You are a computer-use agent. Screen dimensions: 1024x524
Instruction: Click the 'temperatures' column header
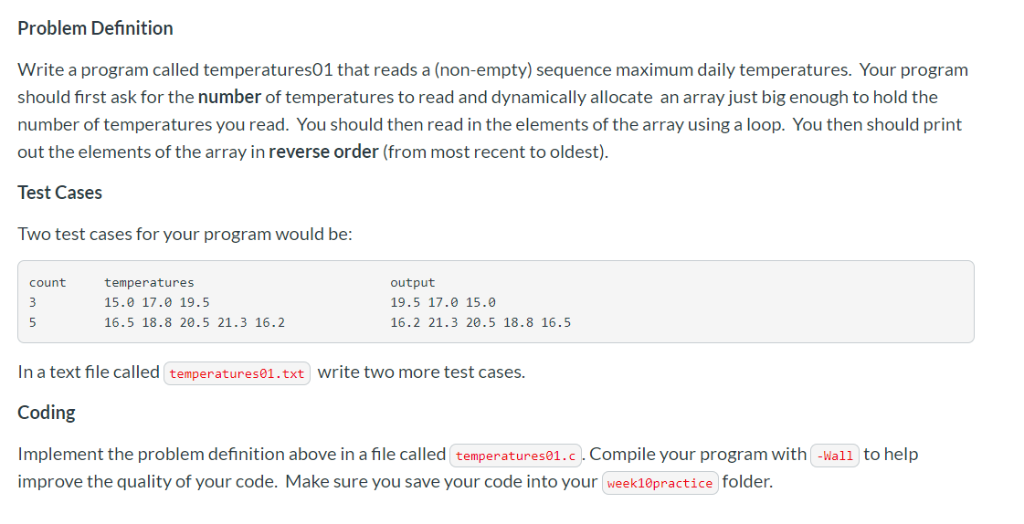(149, 283)
